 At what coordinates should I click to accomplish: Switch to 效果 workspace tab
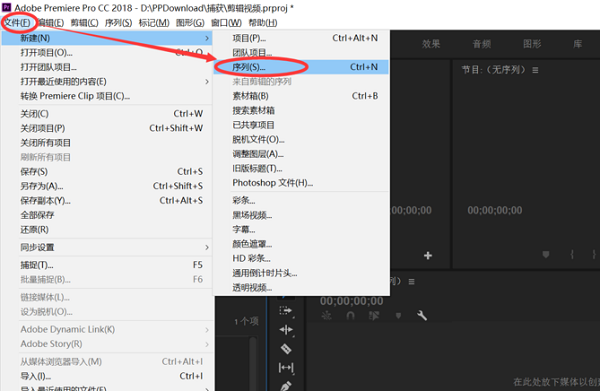coord(431,44)
